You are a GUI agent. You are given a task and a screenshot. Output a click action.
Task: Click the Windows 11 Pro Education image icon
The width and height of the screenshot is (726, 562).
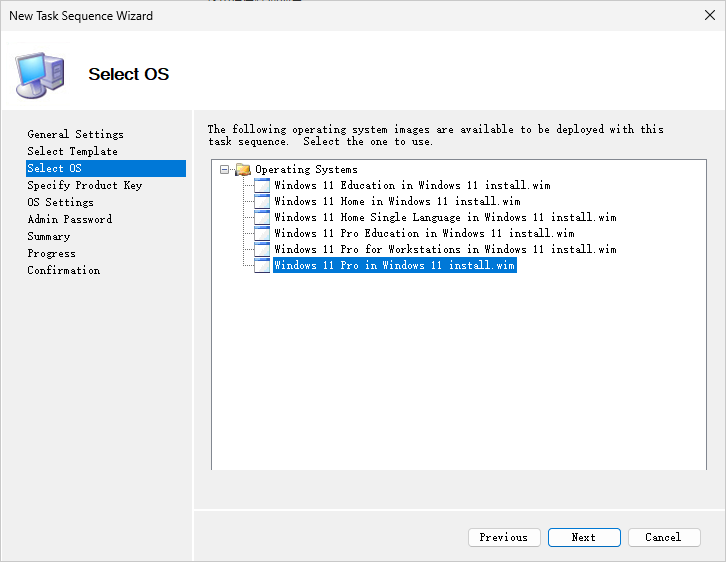pos(262,233)
